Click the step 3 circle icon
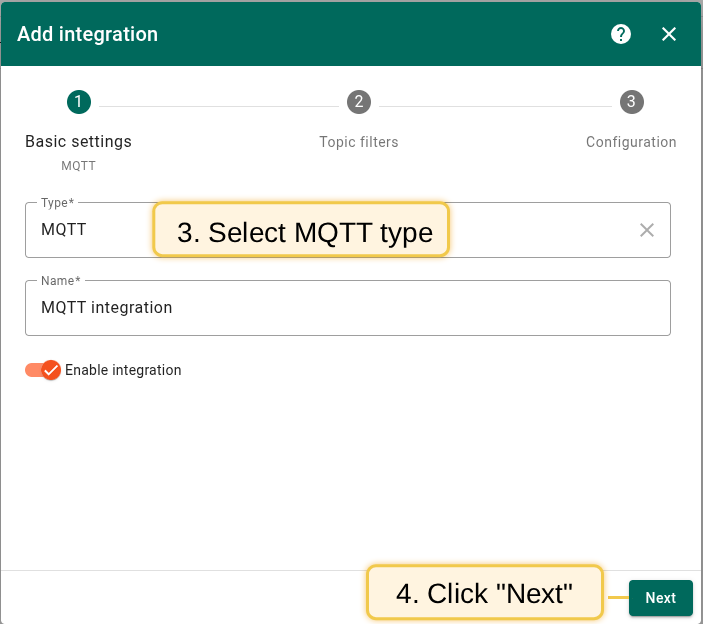Viewport: 703px width, 624px height. pos(631,102)
